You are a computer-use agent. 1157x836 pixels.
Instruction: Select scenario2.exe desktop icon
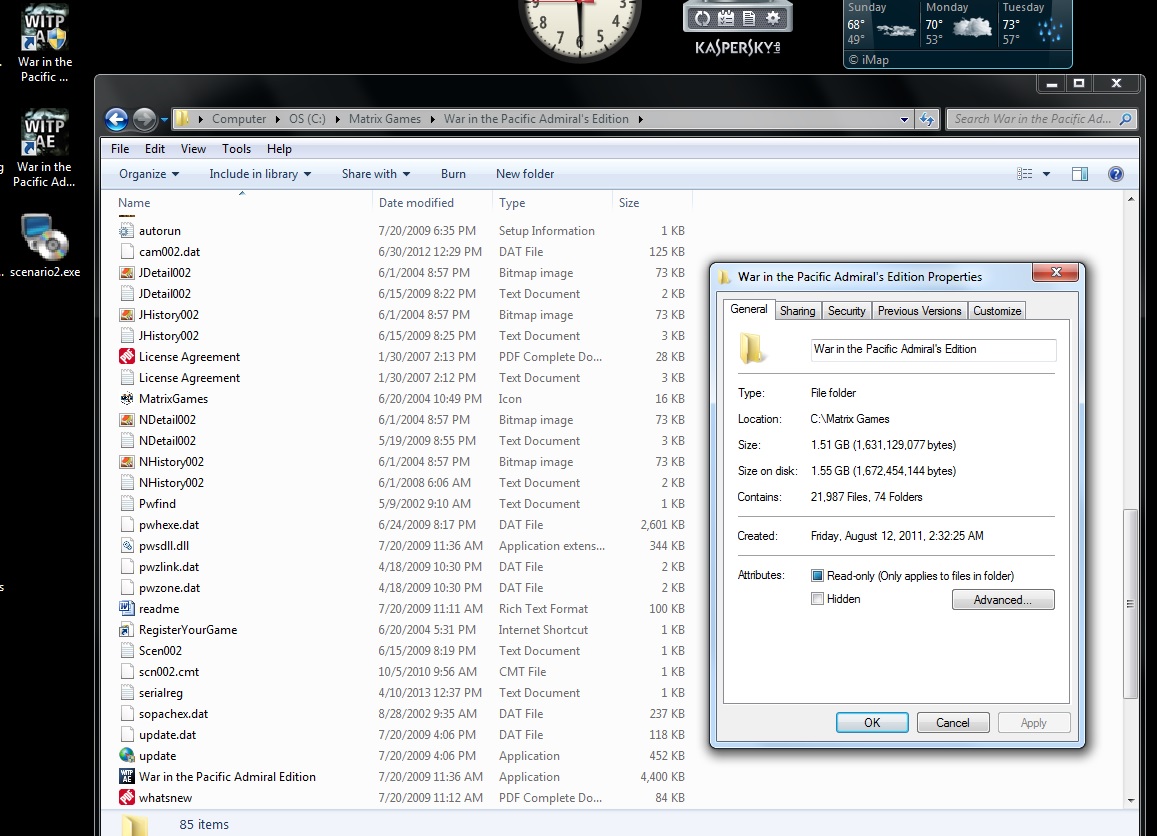(x=44, y=246)
